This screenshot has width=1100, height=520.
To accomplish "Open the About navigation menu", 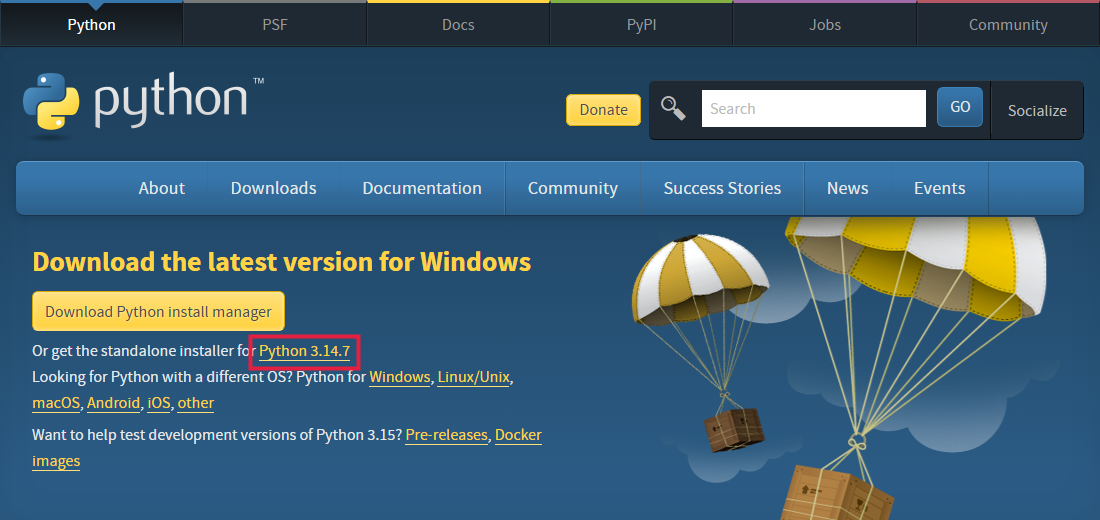I will coord(161,188).
